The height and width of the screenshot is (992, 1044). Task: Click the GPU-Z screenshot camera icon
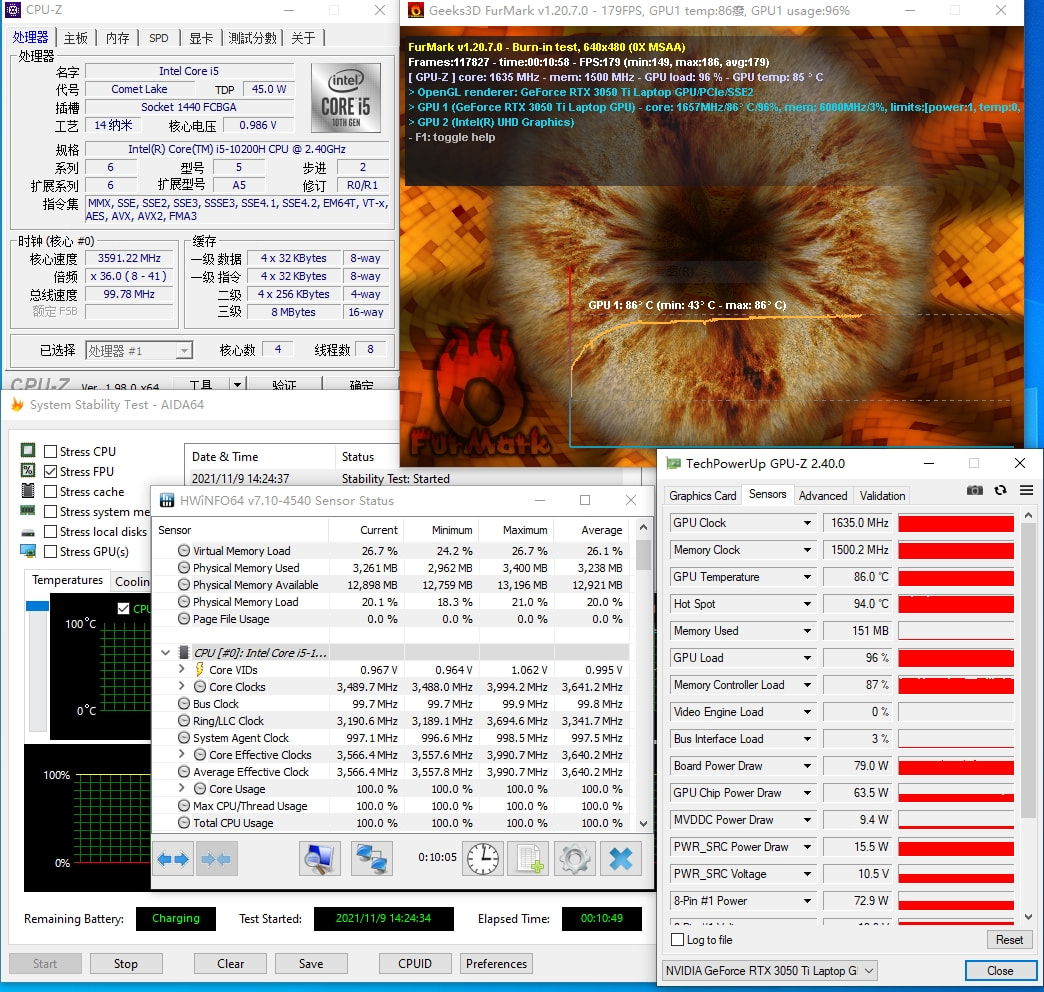coord(975,490)
